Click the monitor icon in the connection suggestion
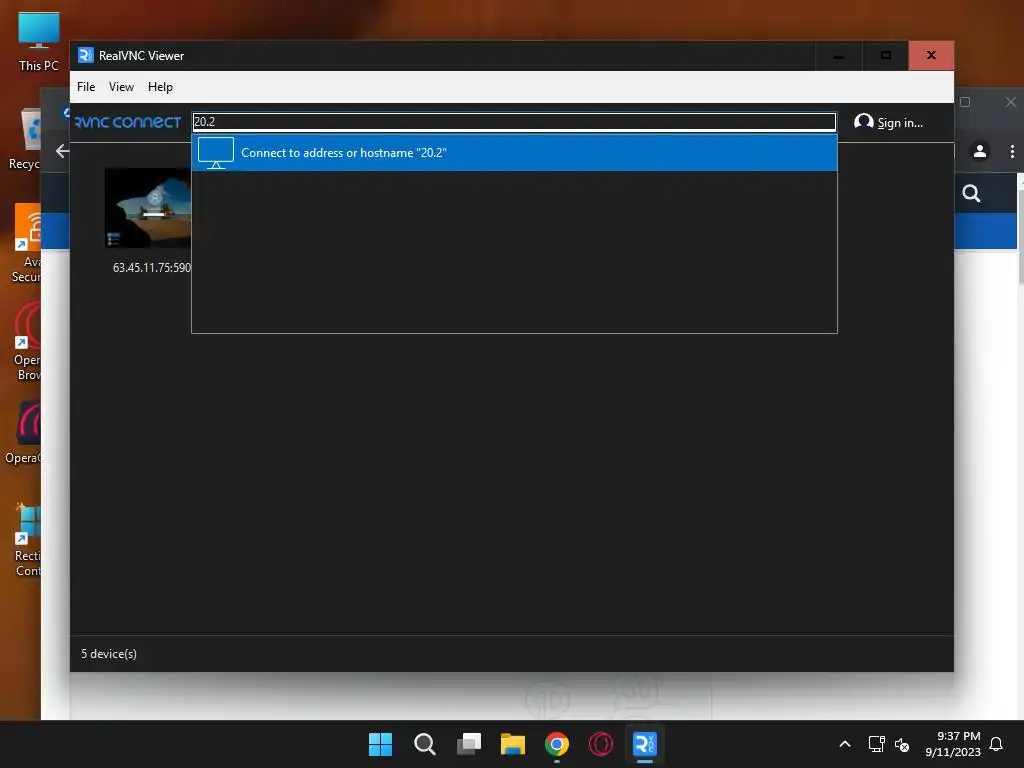Viewport: 1024px width, 768px height. tap(216, 153)
